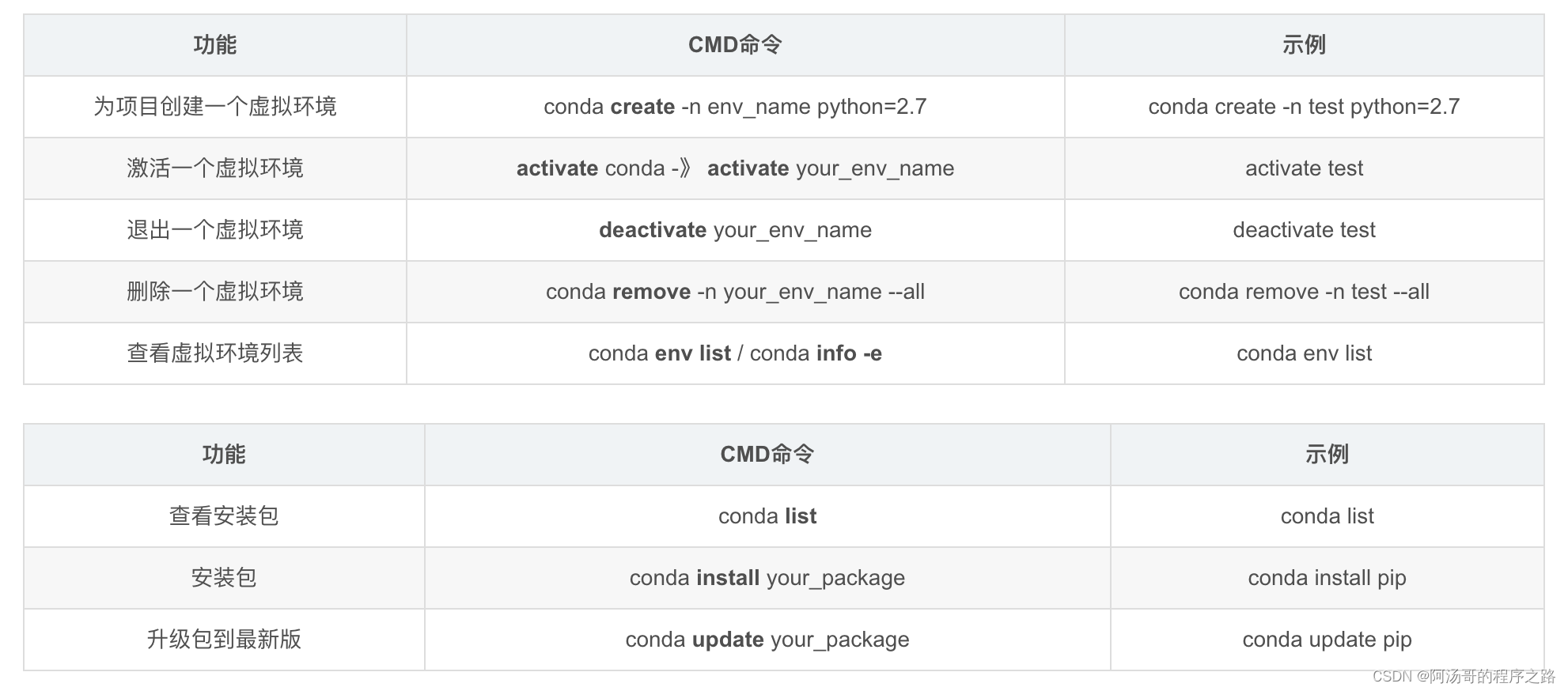Click the "为项目创建一个虚拟环境" function cell
The width and height of the screenshot is (1568, 691).
[x=215, y=107]
